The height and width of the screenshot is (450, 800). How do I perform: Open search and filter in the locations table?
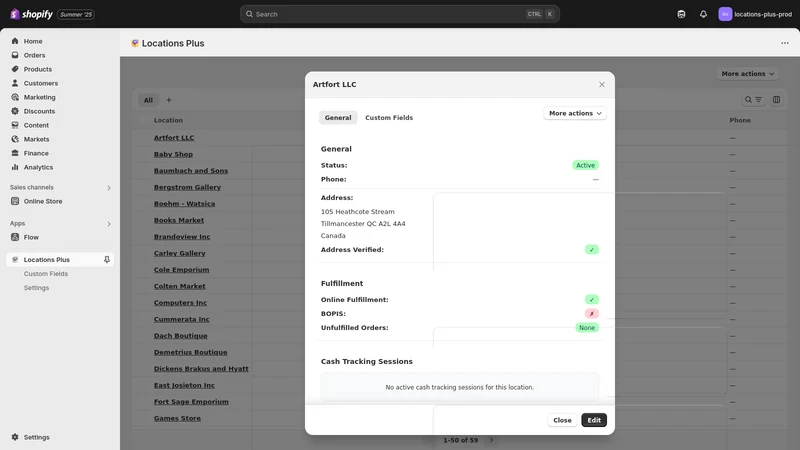(x=753, y=100)
